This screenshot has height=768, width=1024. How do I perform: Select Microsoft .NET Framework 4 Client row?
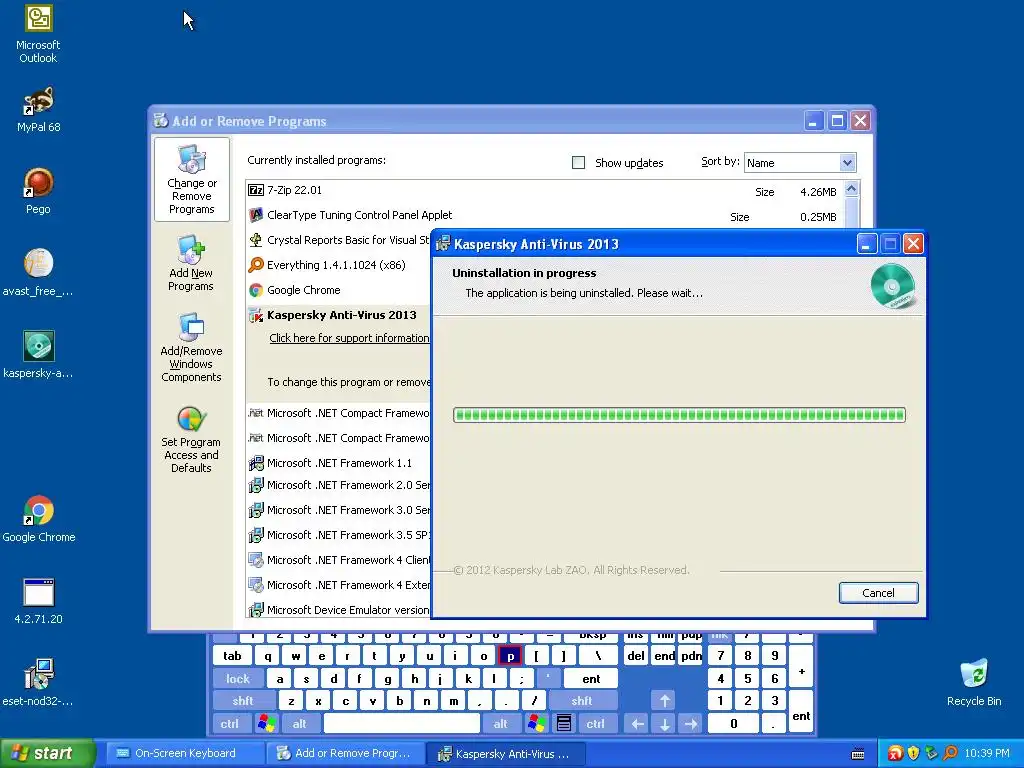(x=338, y=560)
